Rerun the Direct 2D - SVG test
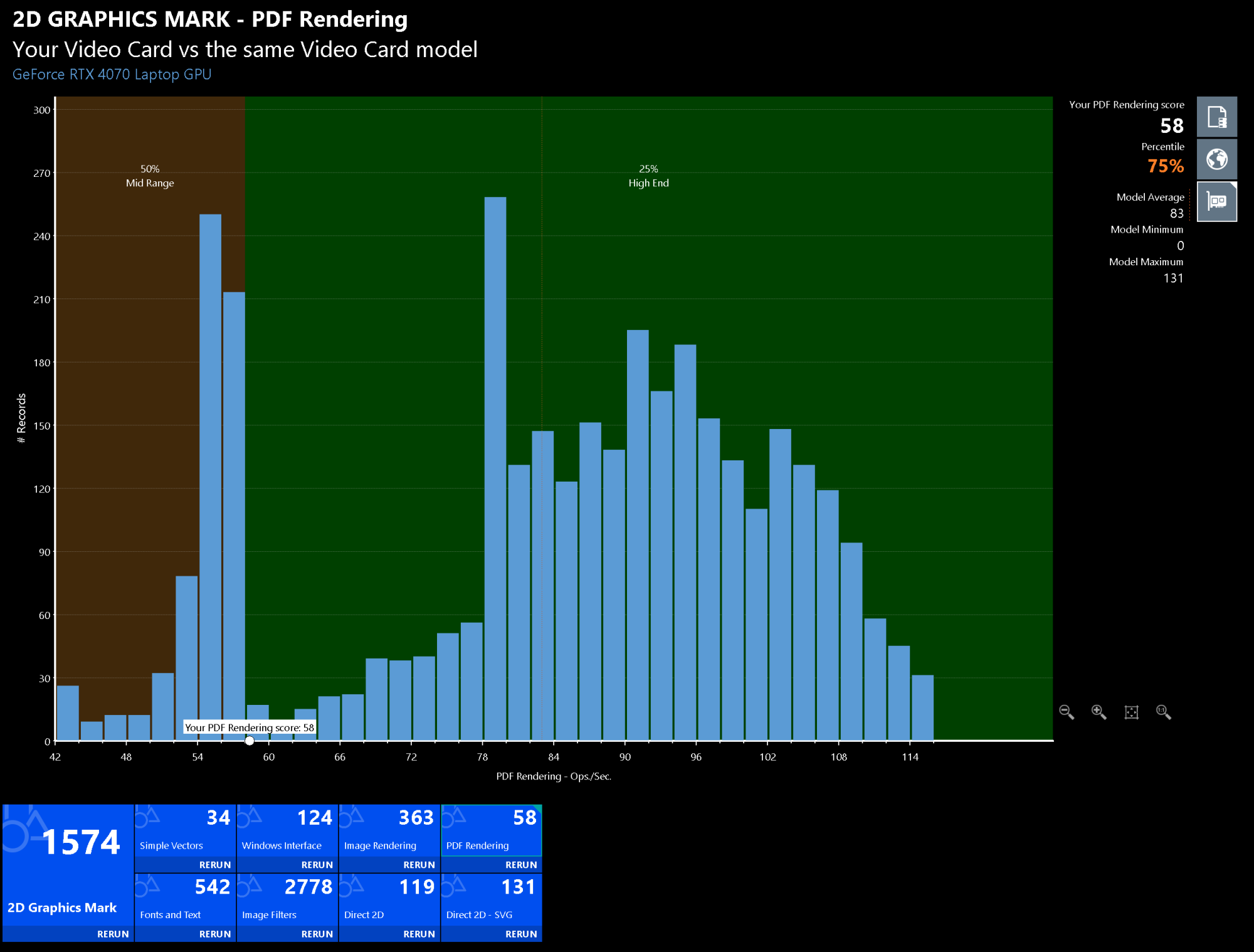The image size is (1254, 952). coord(521,934)
